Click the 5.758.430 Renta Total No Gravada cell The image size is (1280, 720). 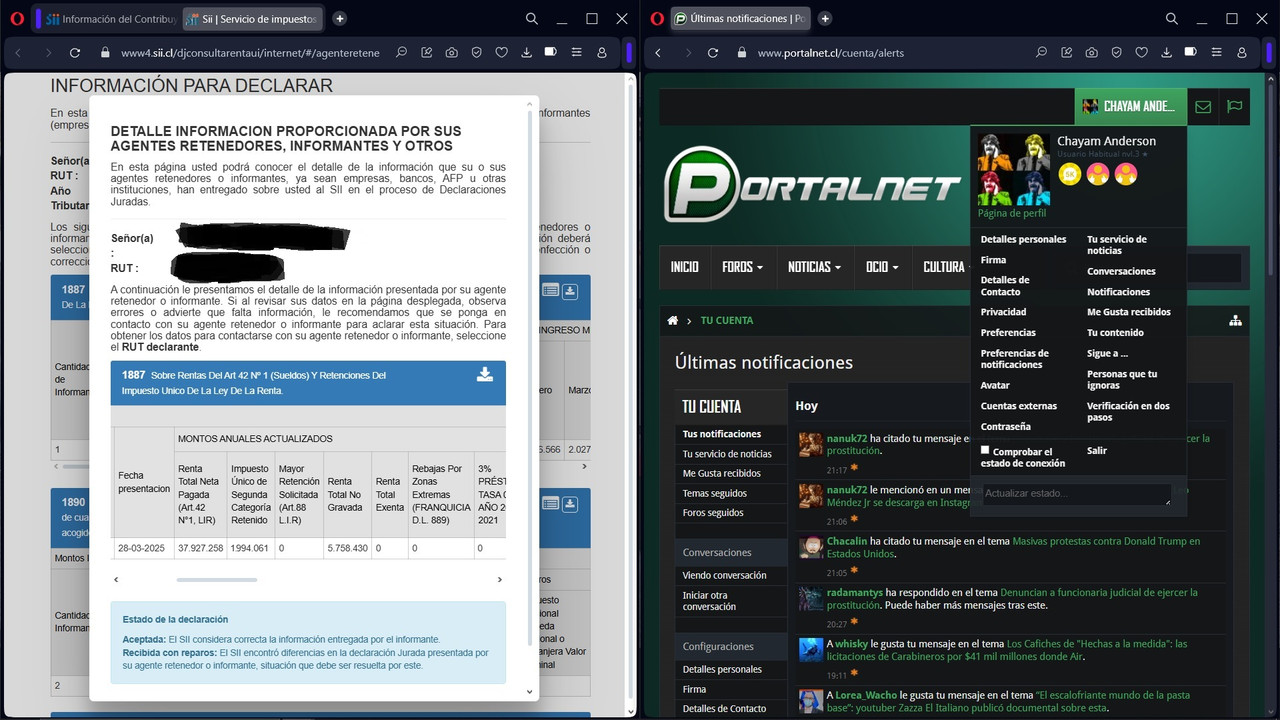click(347, 548)
